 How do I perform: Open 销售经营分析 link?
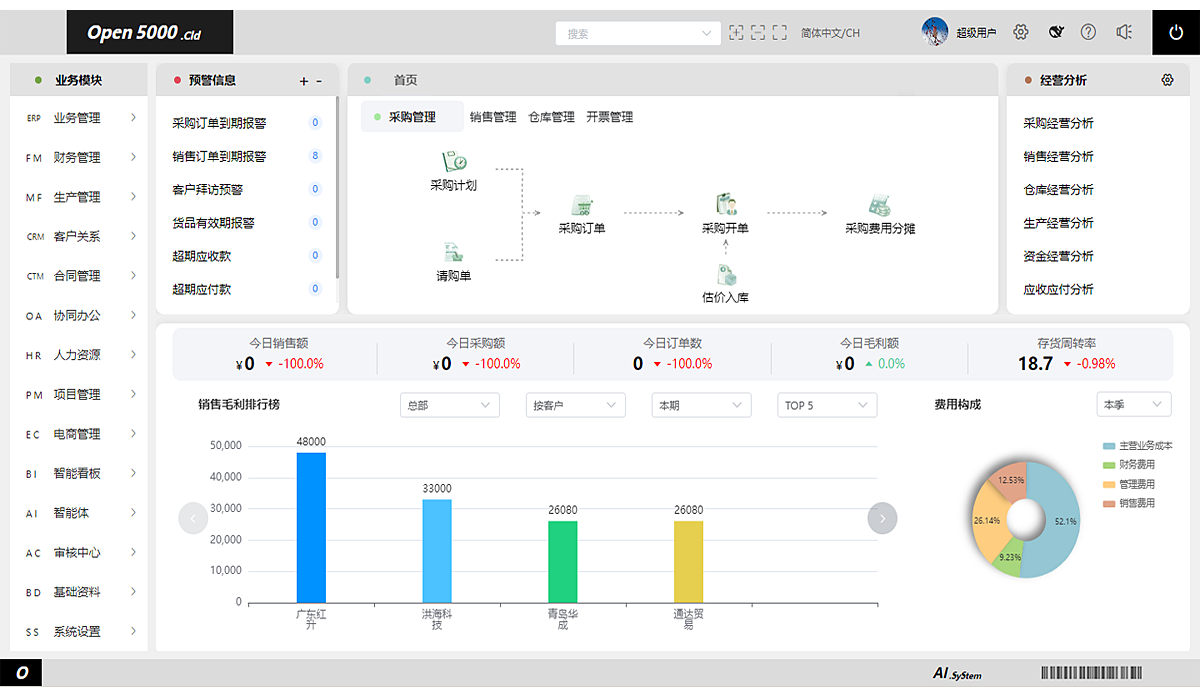coord(1058,156)
